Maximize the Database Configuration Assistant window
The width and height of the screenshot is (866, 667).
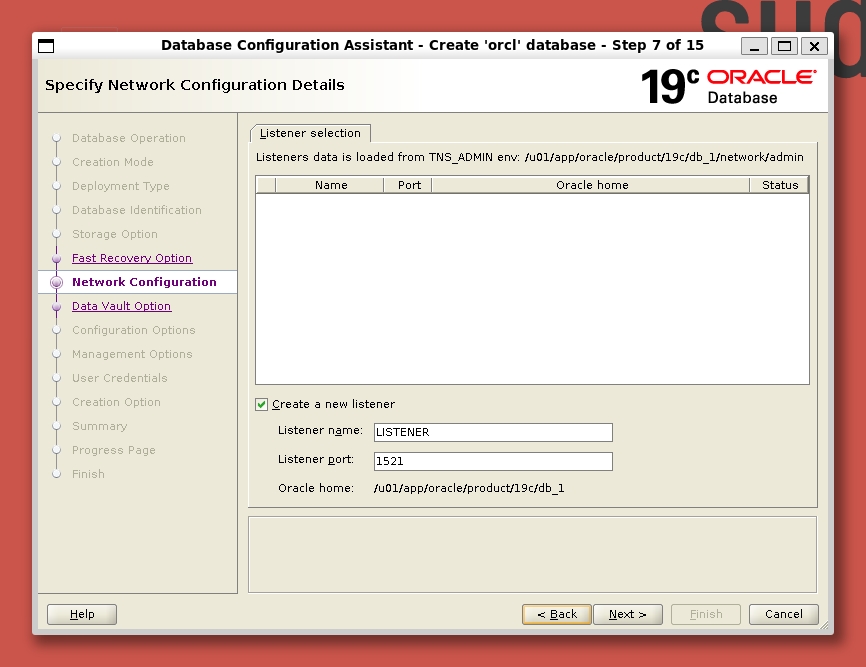tap(784, 46)
